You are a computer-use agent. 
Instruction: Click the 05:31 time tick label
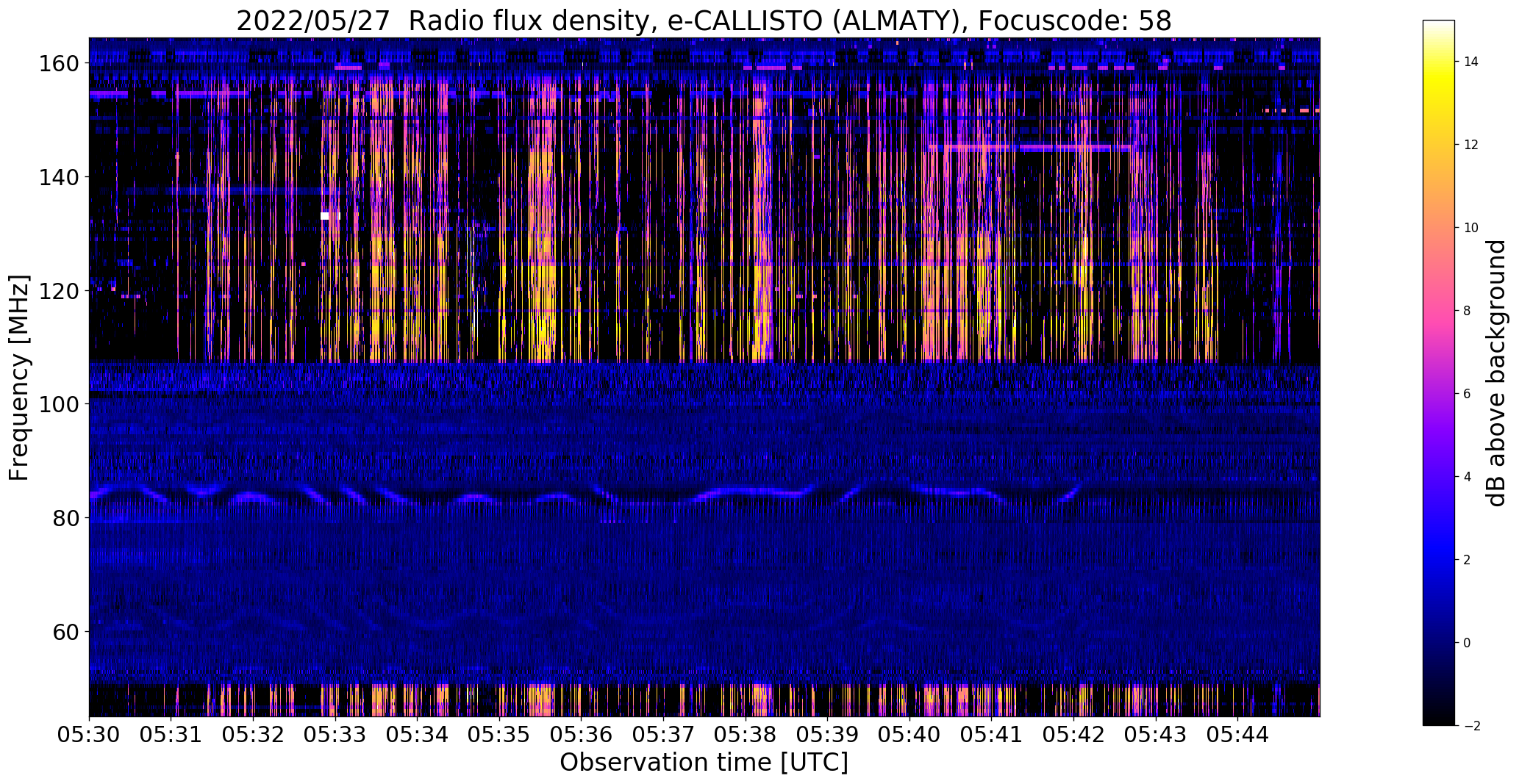tap(171, 734)
